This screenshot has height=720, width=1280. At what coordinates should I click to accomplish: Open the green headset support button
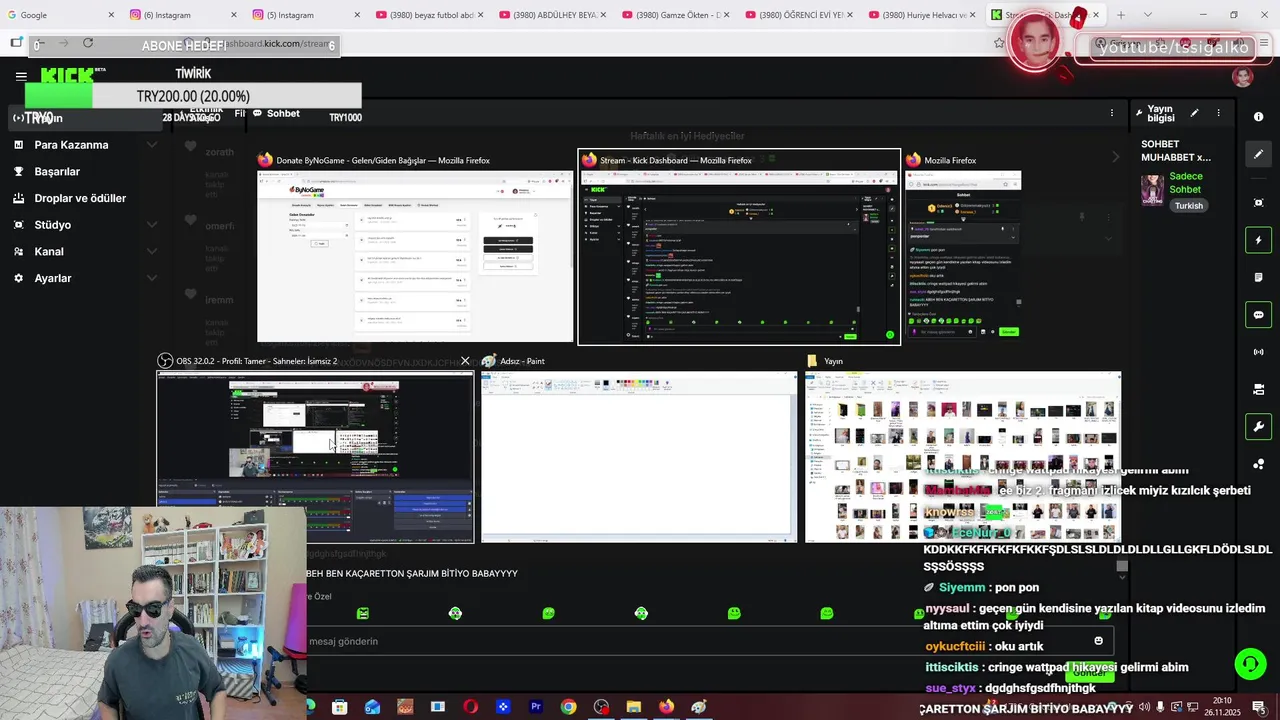(x=1249, y=664)
